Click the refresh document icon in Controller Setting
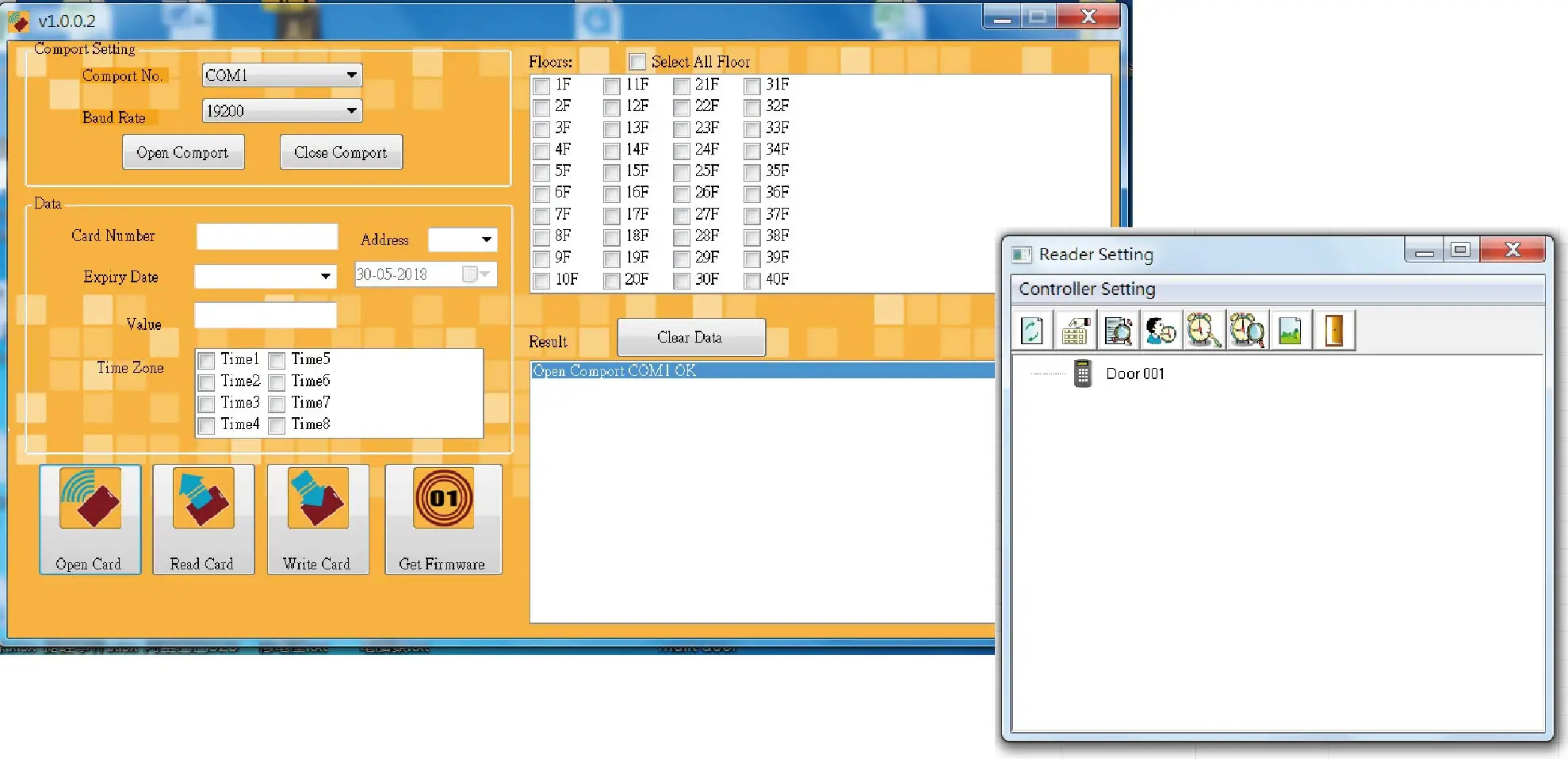 pyautogui.click(x=1032, y=331)
